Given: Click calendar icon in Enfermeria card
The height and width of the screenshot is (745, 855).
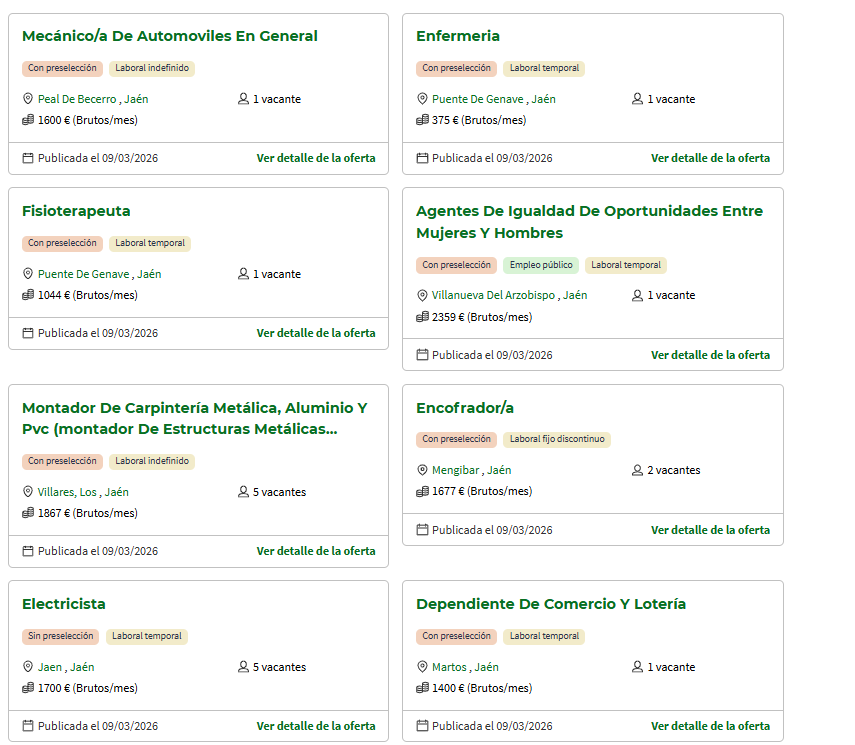Looking at the screenshot, I should [x=422, y=158].
